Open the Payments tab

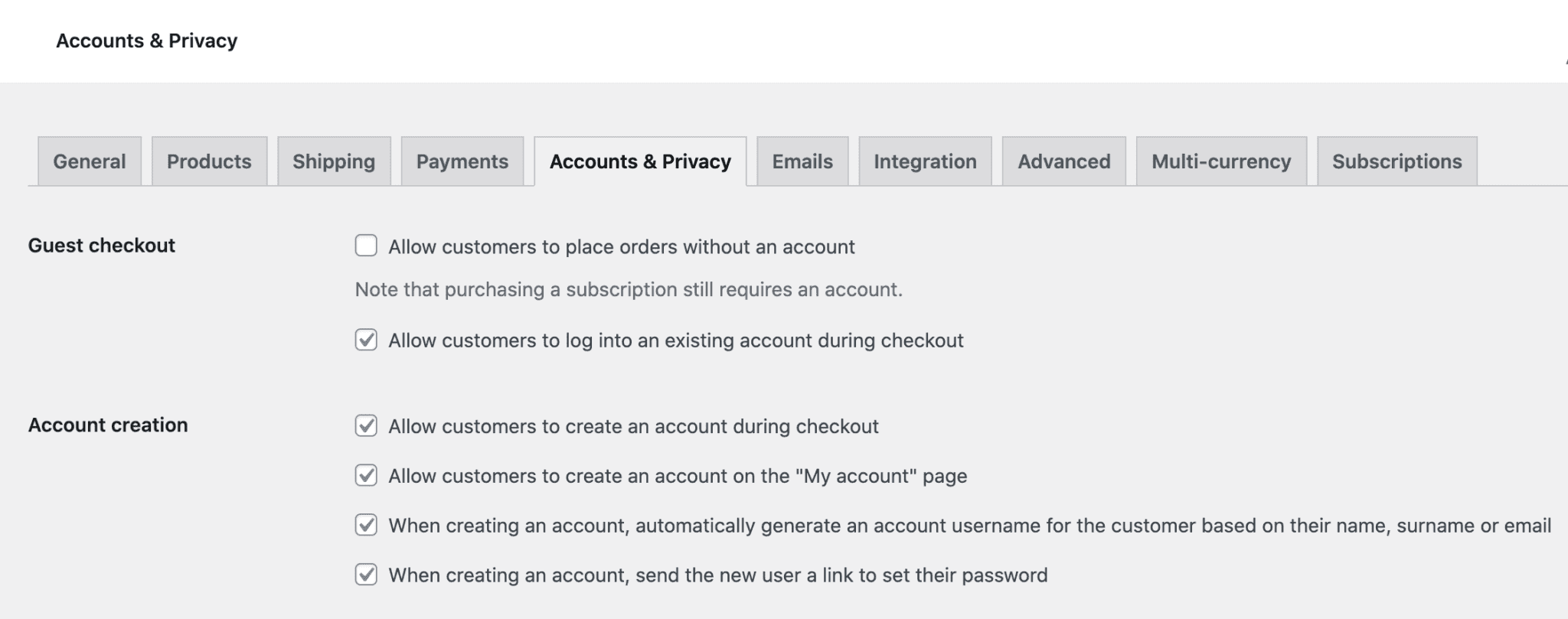(x=462, y=161)
